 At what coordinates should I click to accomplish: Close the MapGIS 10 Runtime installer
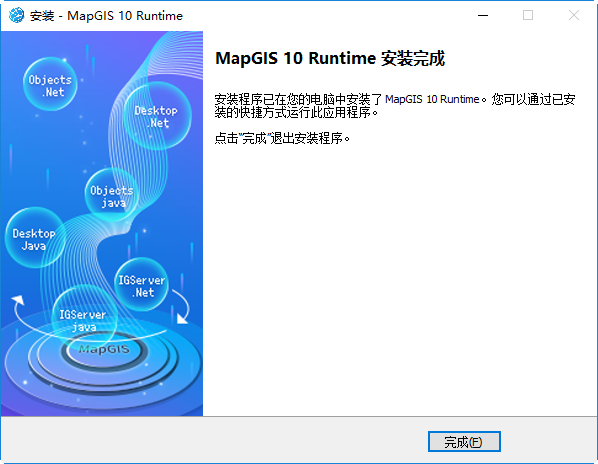point(574,15)
